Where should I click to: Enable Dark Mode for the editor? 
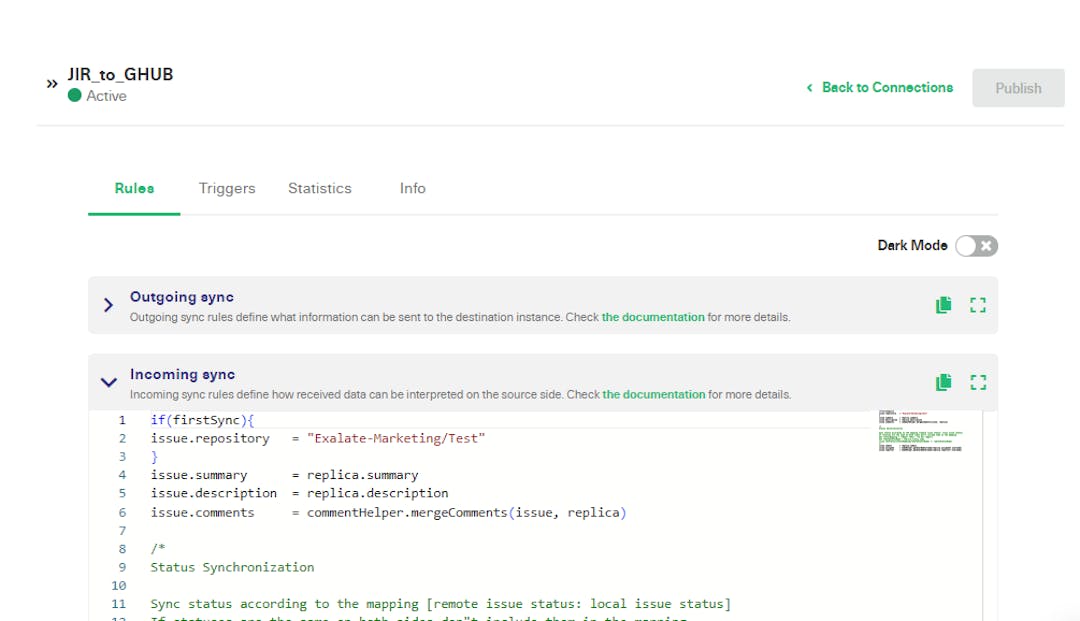pyautogui.click(x=975, y=245)
